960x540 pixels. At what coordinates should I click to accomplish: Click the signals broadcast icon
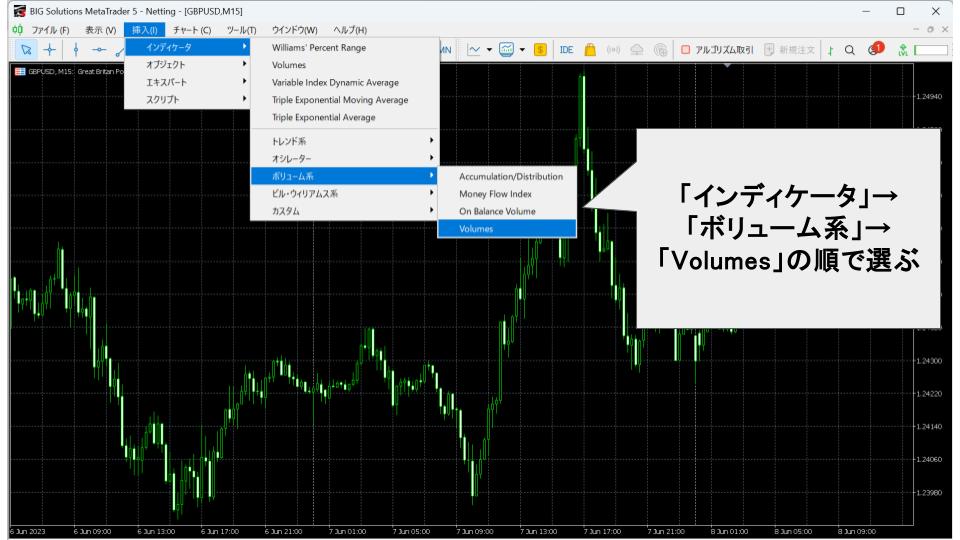pos(613,50)
